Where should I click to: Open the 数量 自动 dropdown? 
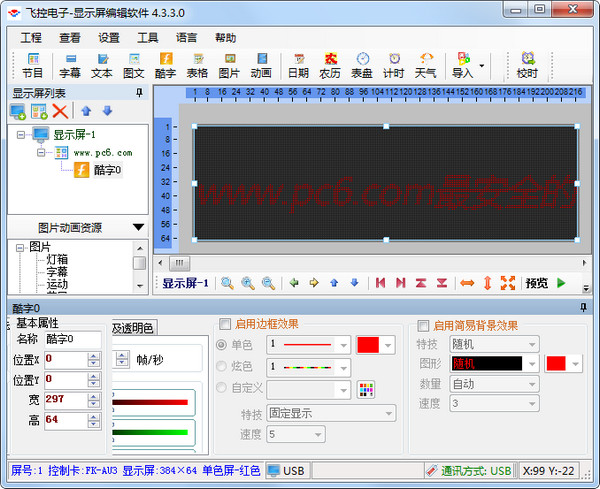pos(532,384)
